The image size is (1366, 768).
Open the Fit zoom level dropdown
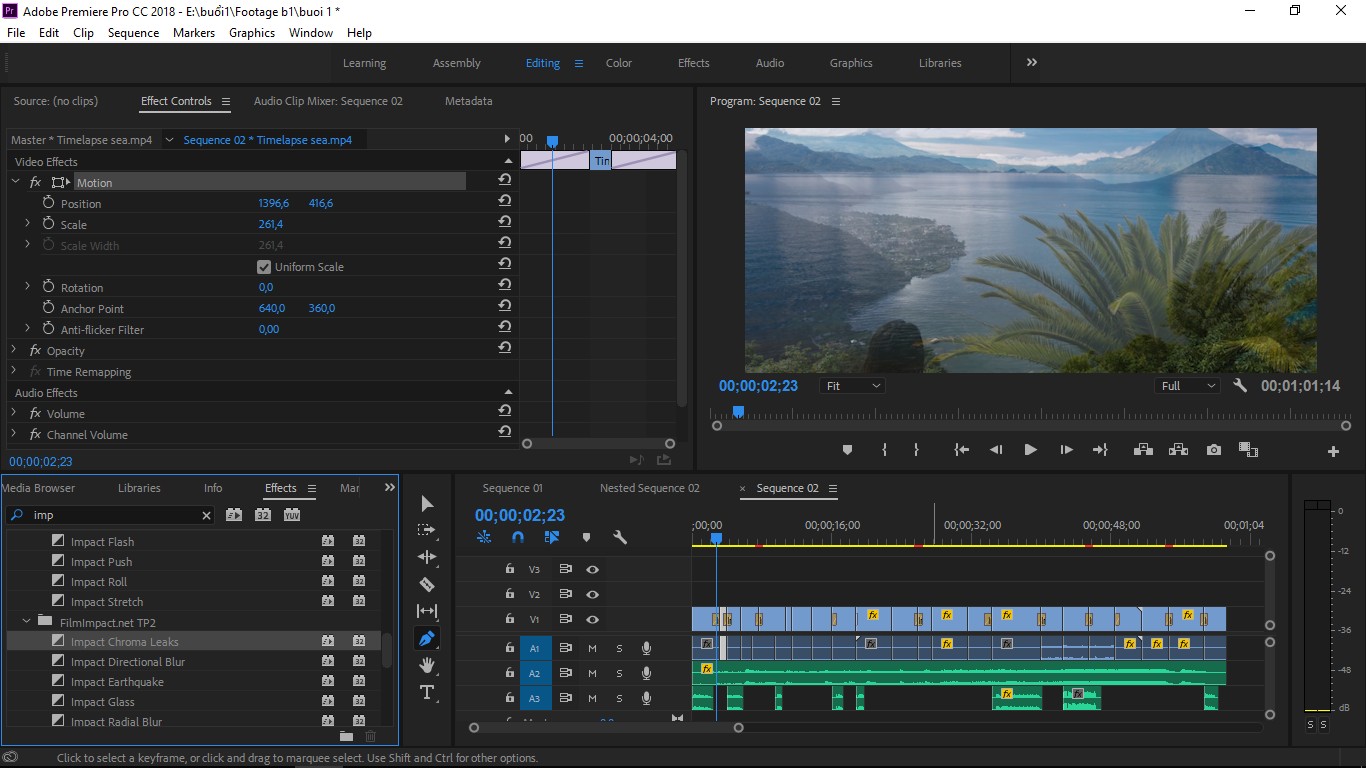(x=853, y=386)
